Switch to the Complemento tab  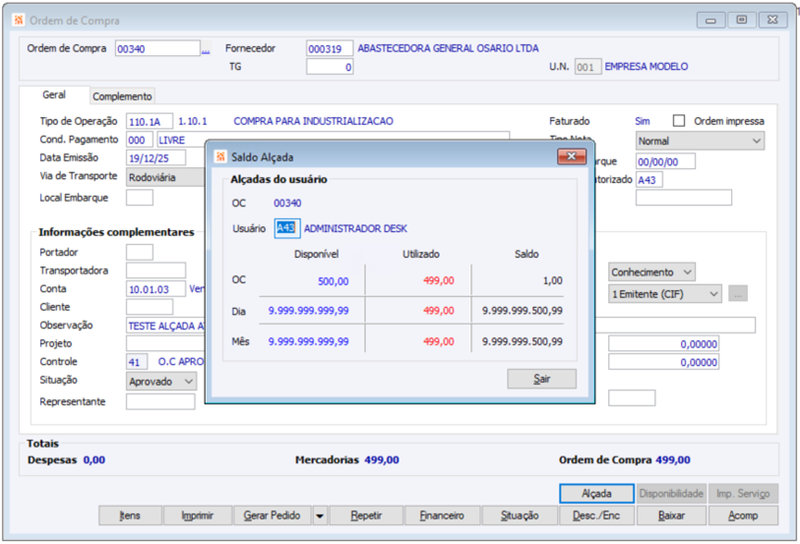coord(122,96)
